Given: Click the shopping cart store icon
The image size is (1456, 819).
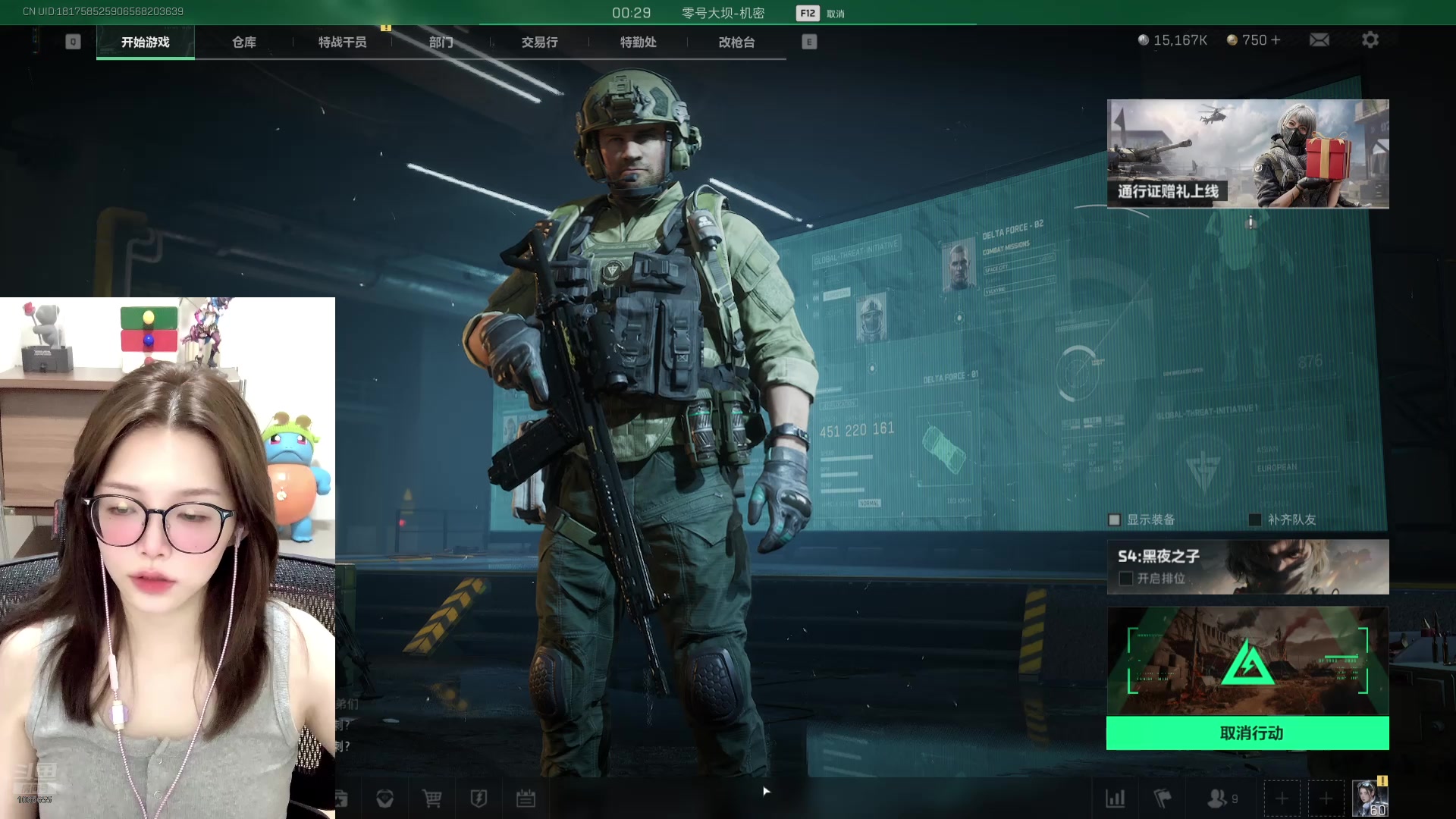Looking at the screenshot, I should coord(431,799).
